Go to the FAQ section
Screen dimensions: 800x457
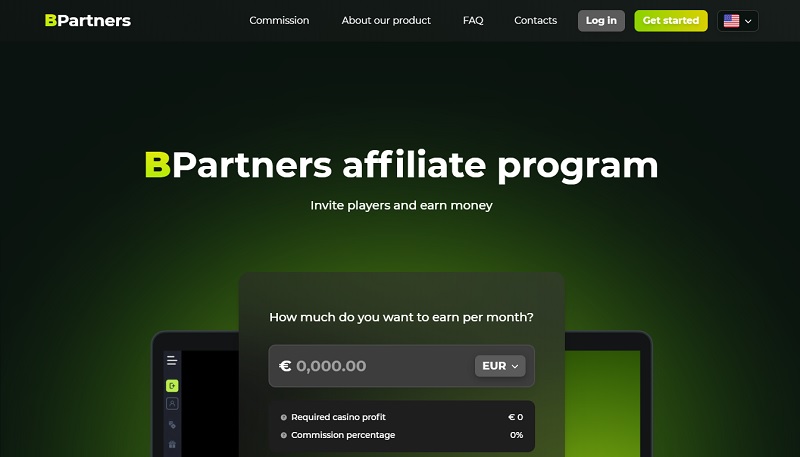(x=473, y=20)
